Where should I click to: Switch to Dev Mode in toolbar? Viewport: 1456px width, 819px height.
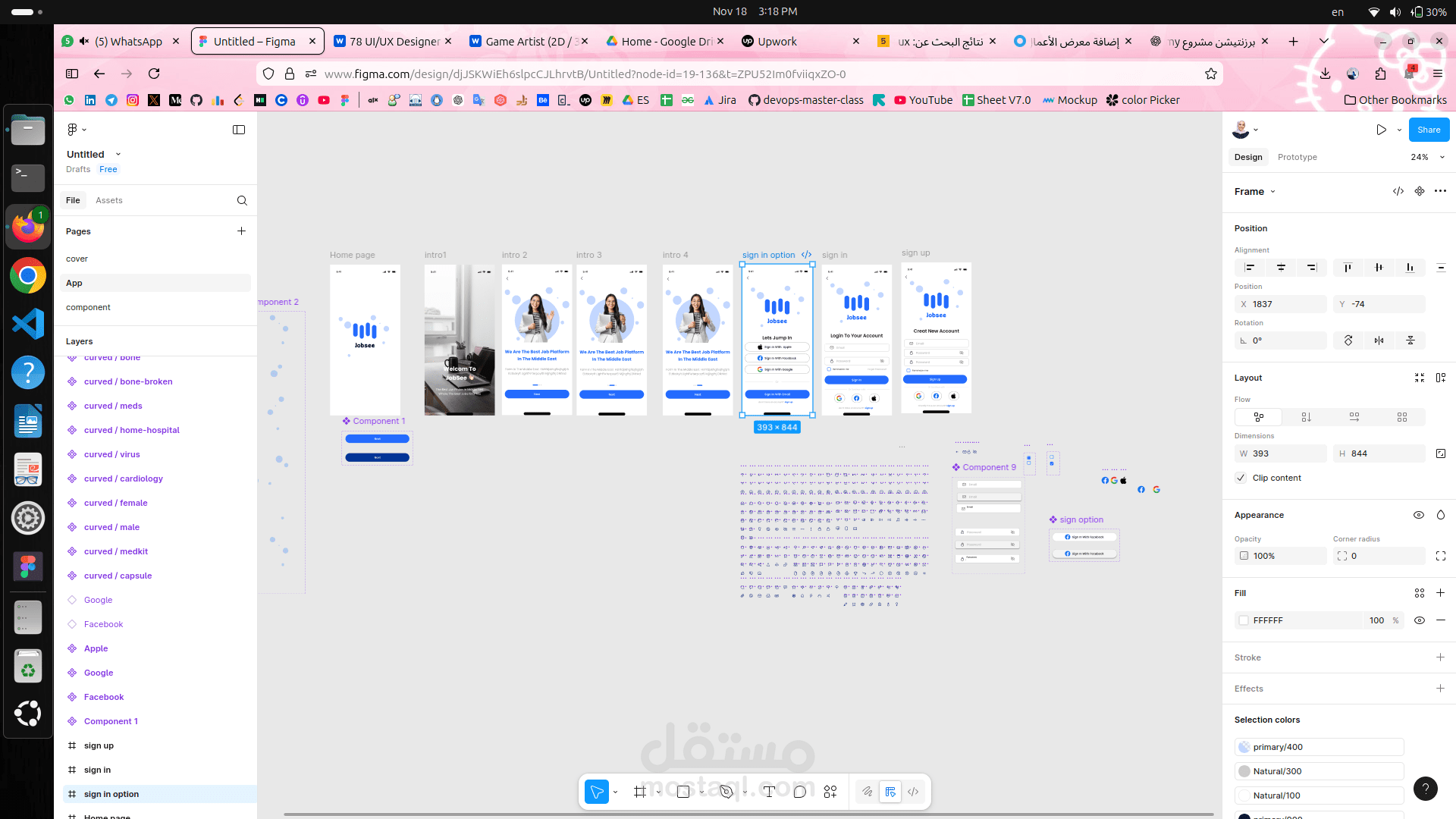pyautogui.click(x=913, y=792)
